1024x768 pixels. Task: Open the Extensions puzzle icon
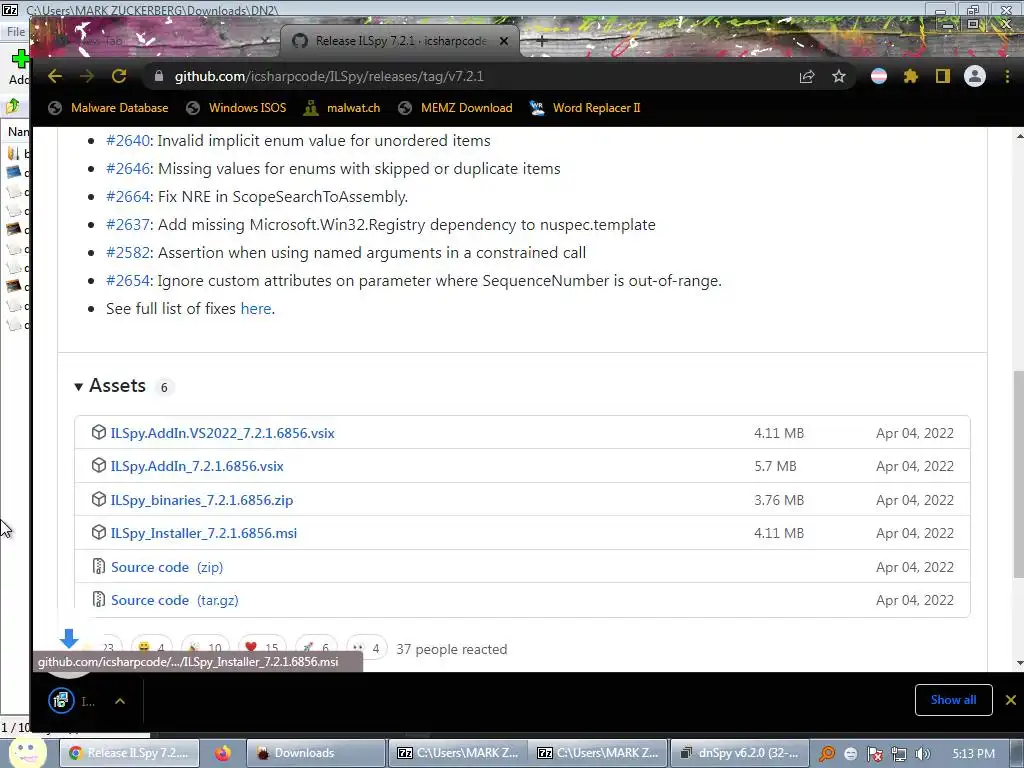tap(910, 76)
